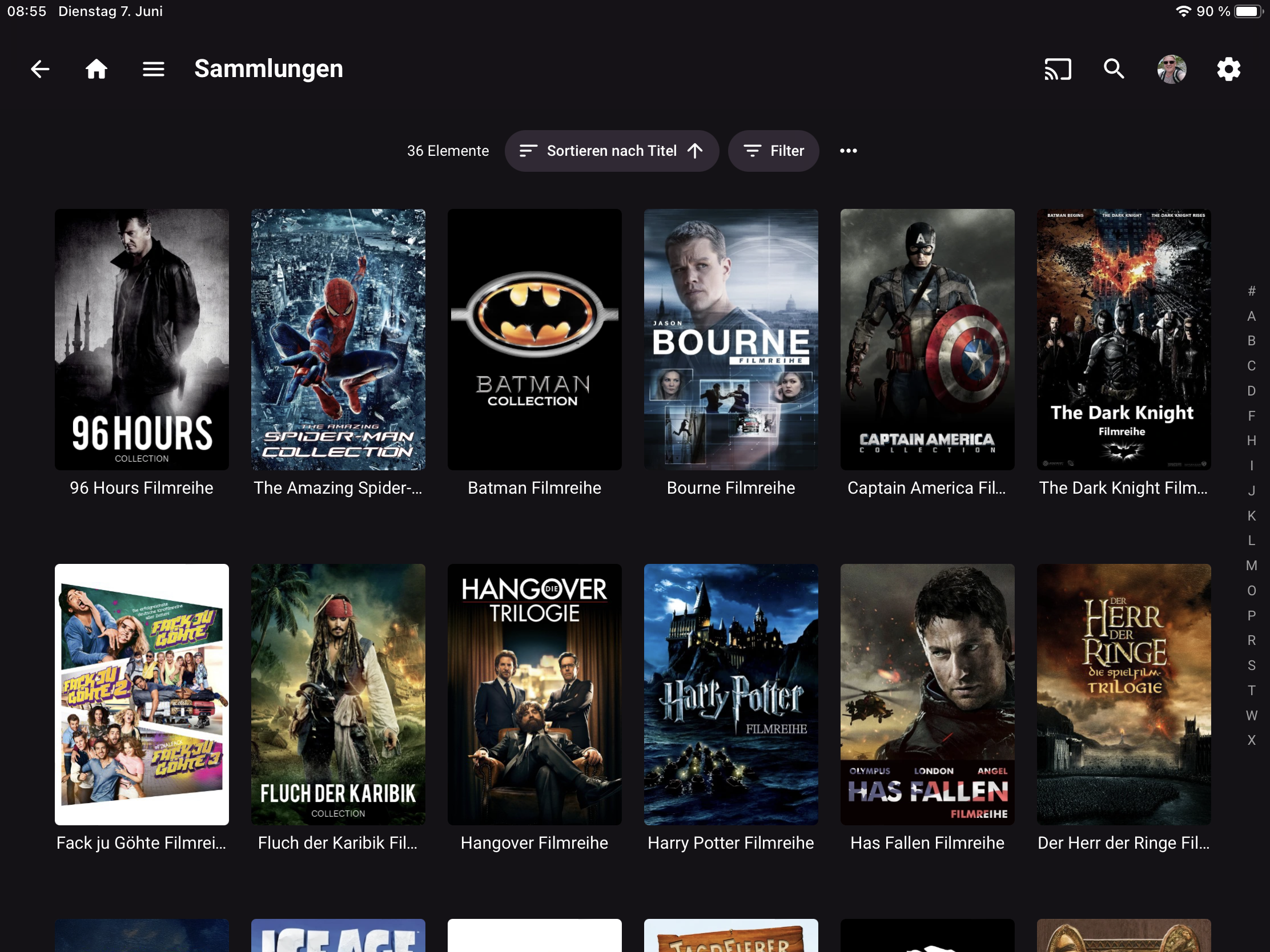This screenshot has width=1270, height=952.
Task: Open the Batman Collection poster
Action: (534, 340)
